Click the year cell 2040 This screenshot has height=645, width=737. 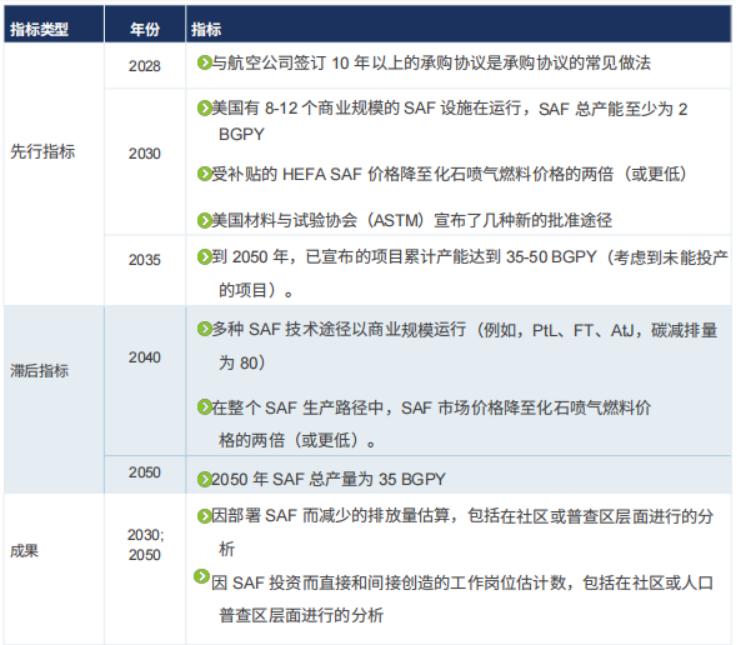click(x=145, y=381)
